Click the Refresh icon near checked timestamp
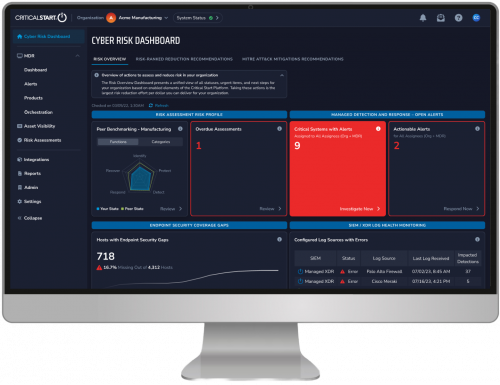The width and height of the screenshot is (500, 385). 151,105
